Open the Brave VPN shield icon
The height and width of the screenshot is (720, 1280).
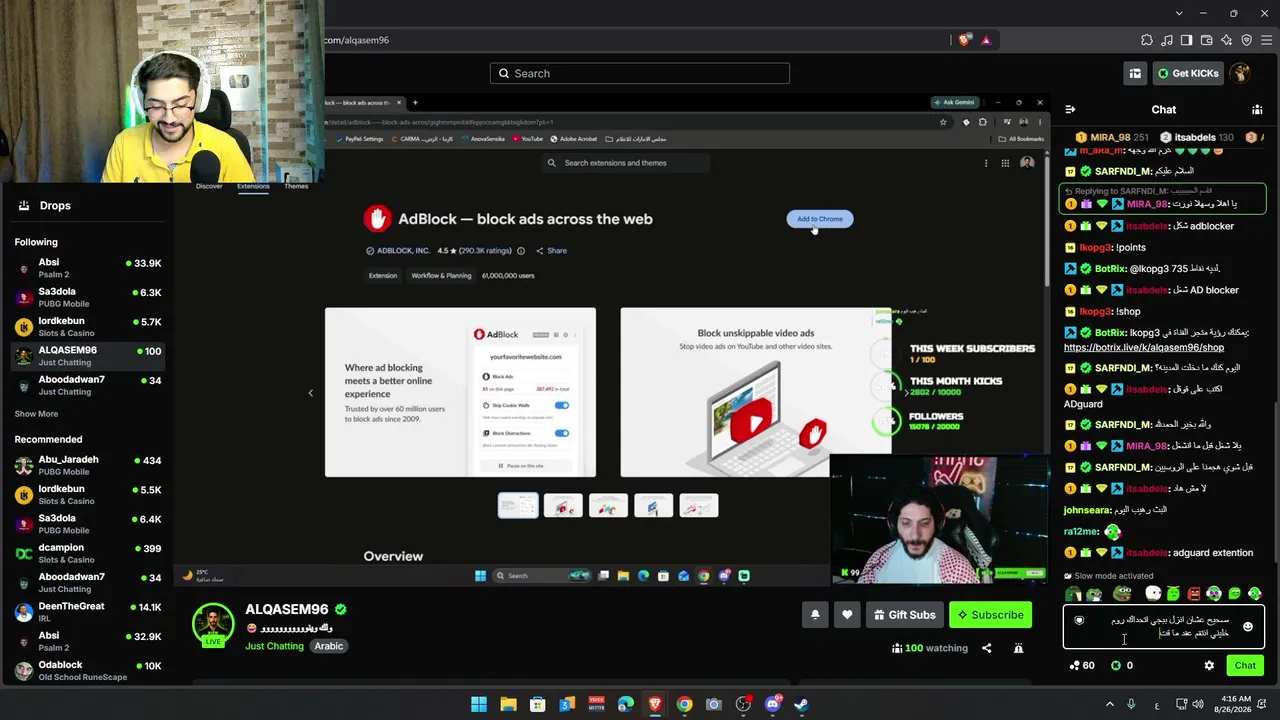coord(1247,40)
